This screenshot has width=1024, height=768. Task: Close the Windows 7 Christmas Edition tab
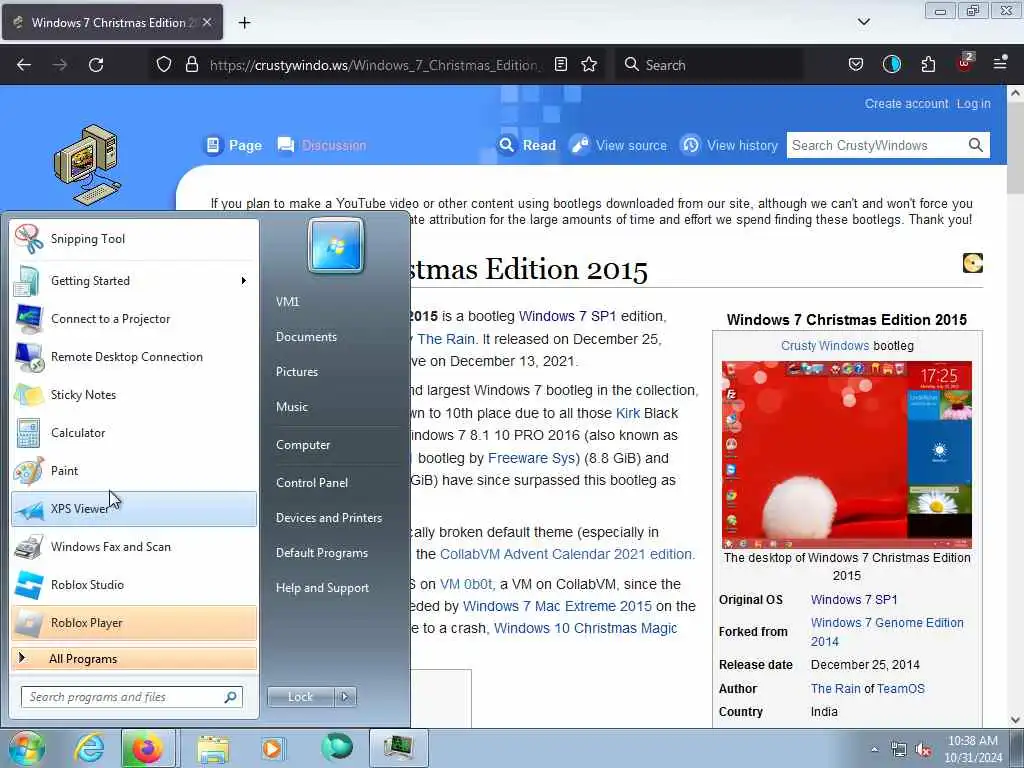[x=207, y=22]
